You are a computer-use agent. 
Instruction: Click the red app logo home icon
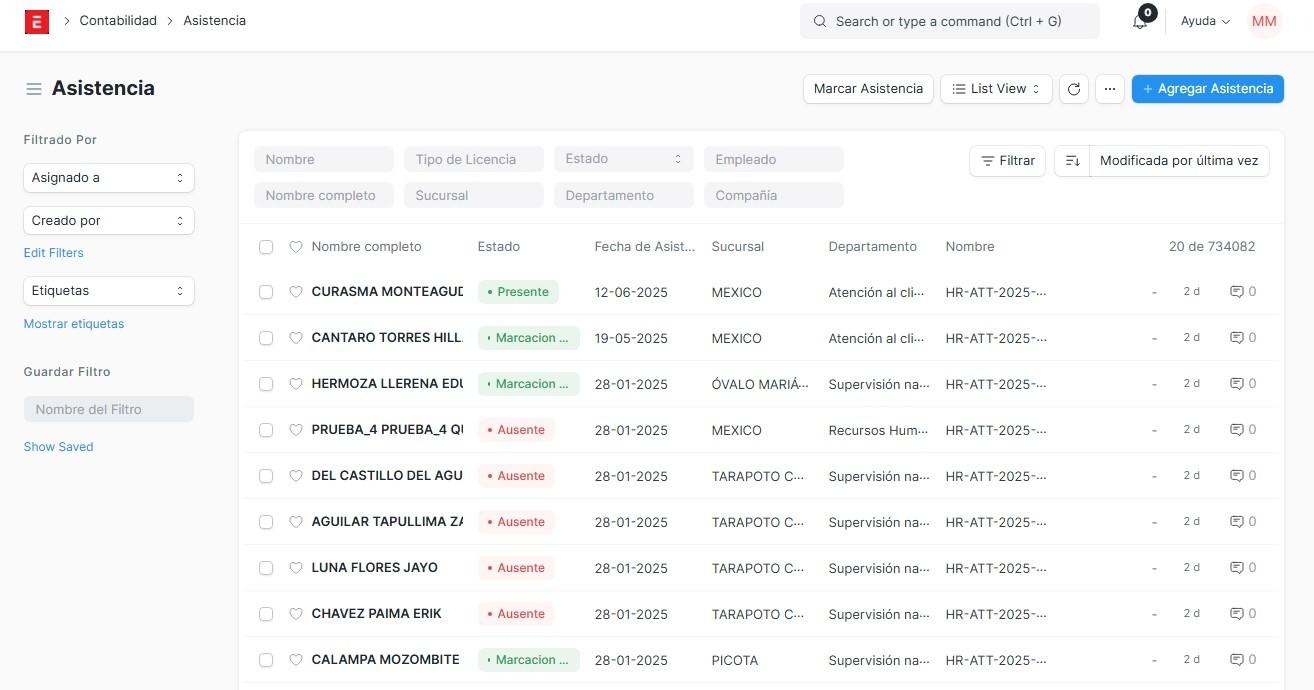(36, 21)
